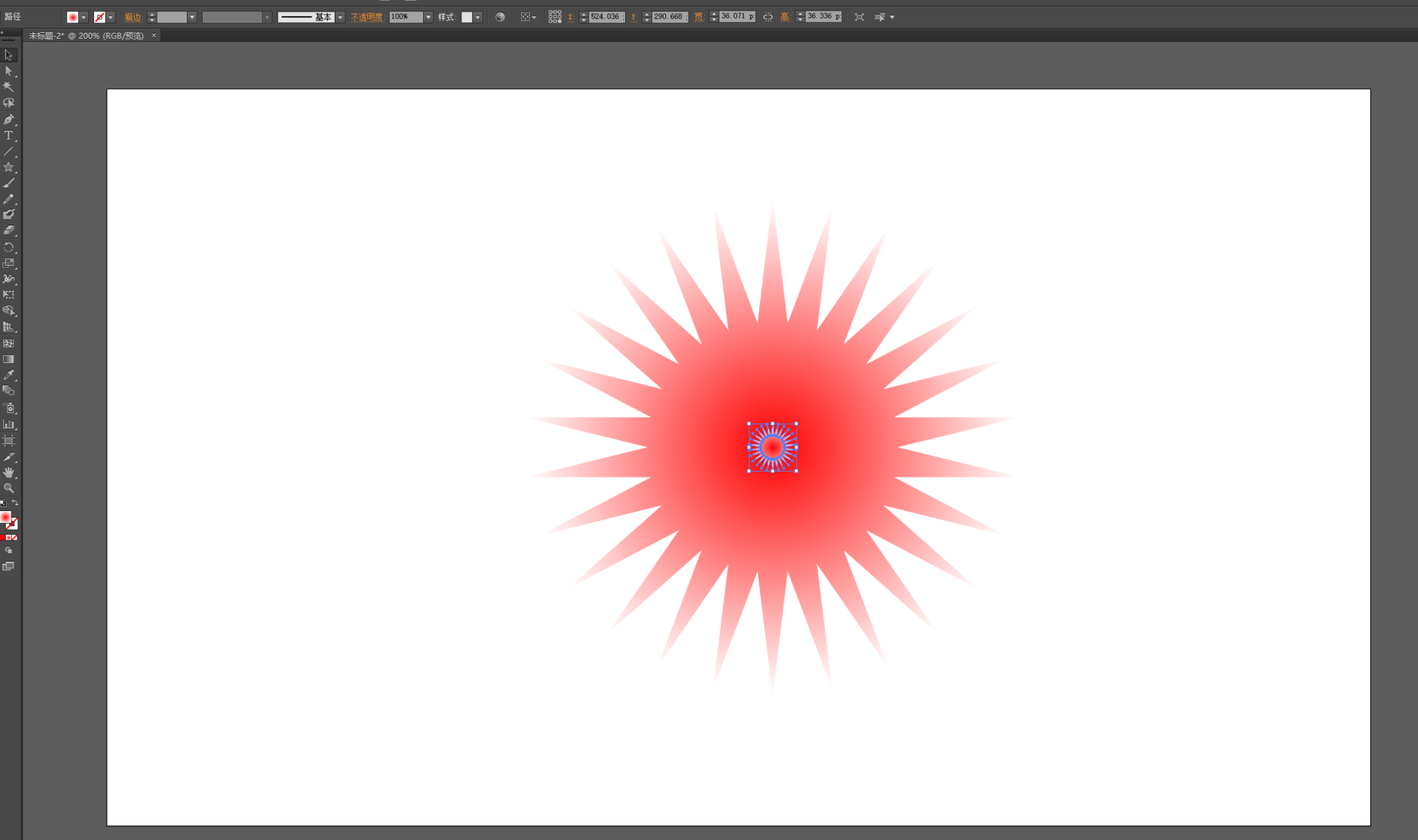Image resolution: width=1418 pixels, height=840 pixels.
Task: Select the Zoom magnifier tool
Action: [x=9, y=488]
